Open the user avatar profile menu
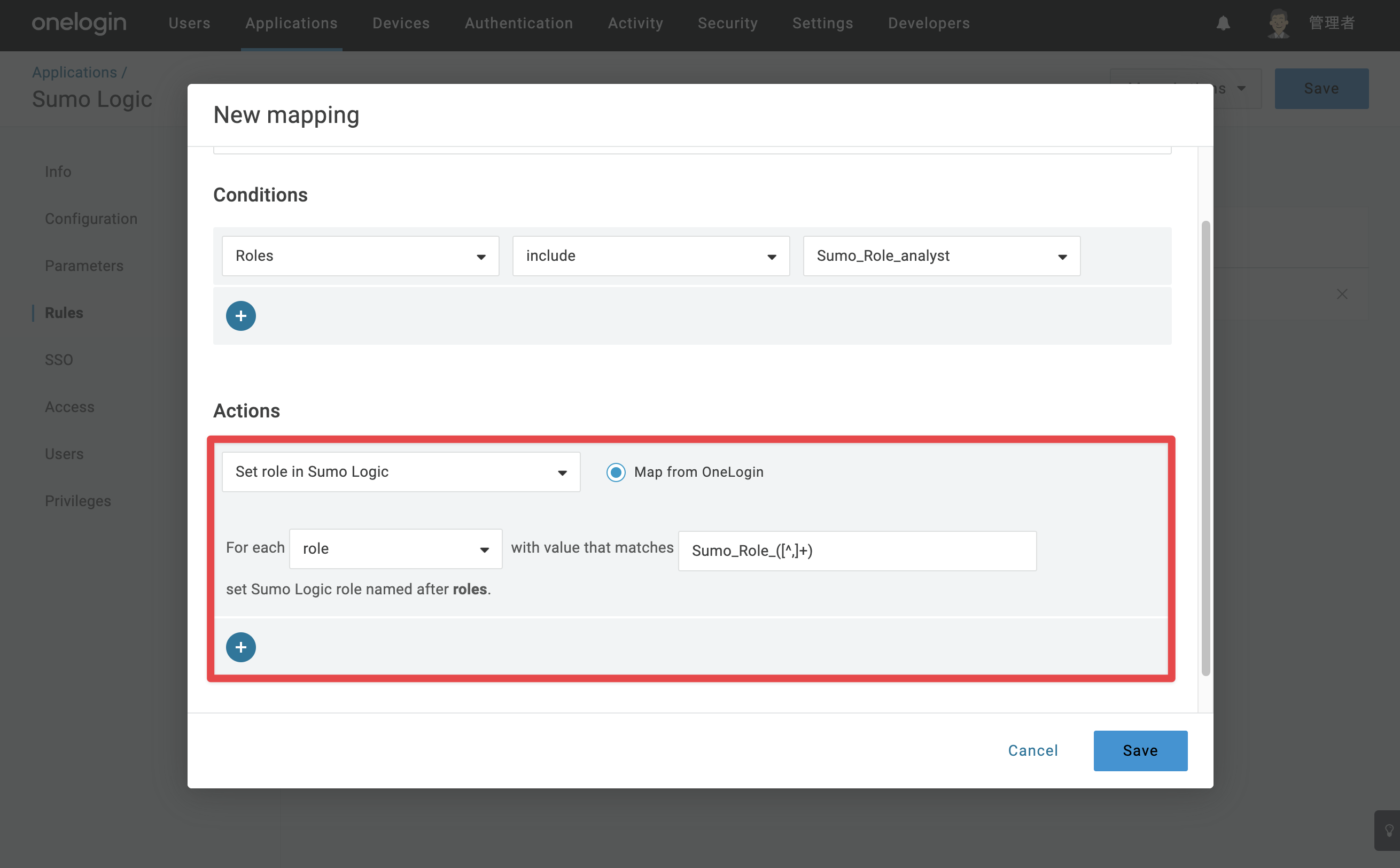This screenshot has width=1400, height=868. (1278, 24)
